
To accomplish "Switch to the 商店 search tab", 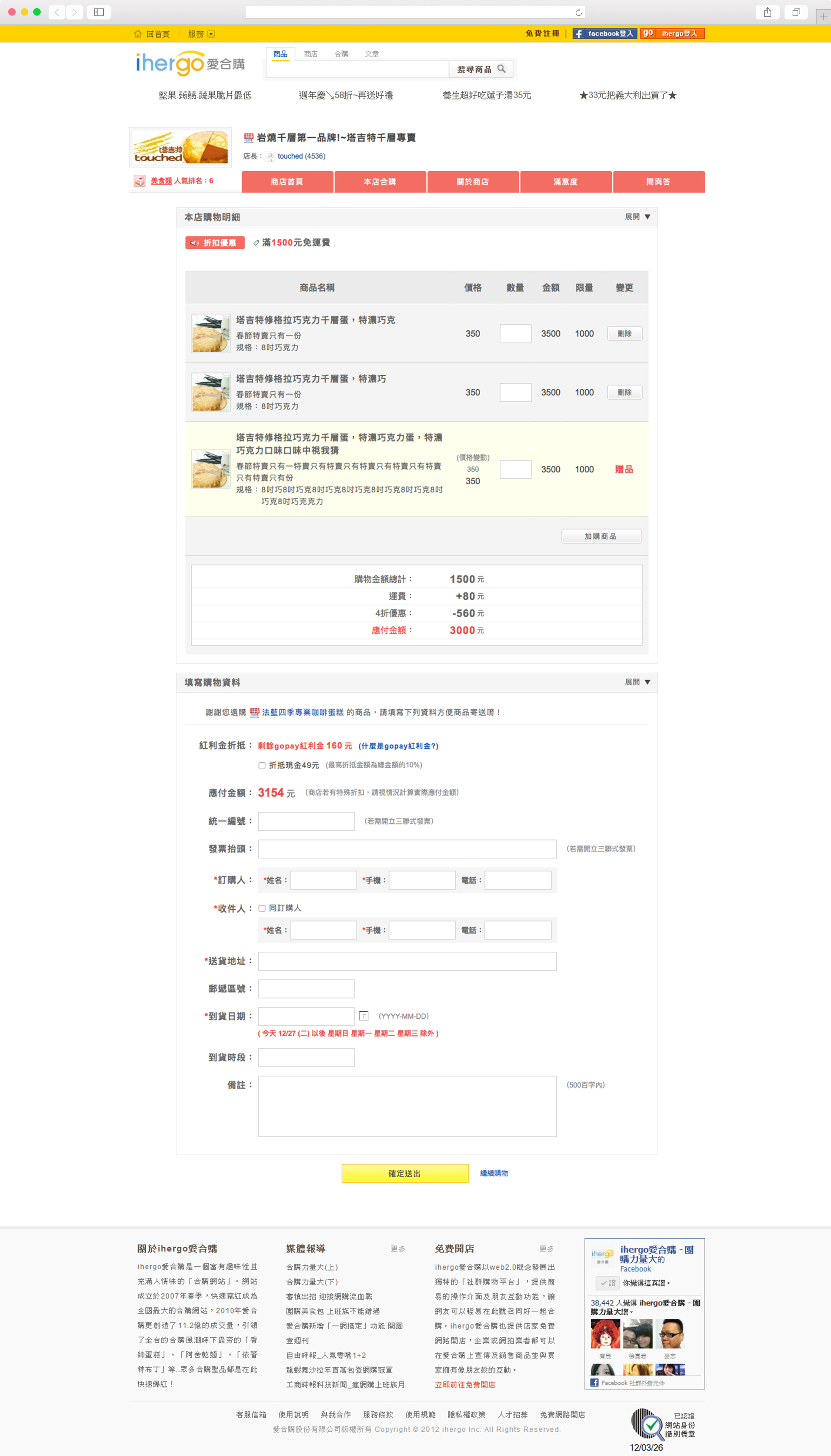I will tap(311, 54).
